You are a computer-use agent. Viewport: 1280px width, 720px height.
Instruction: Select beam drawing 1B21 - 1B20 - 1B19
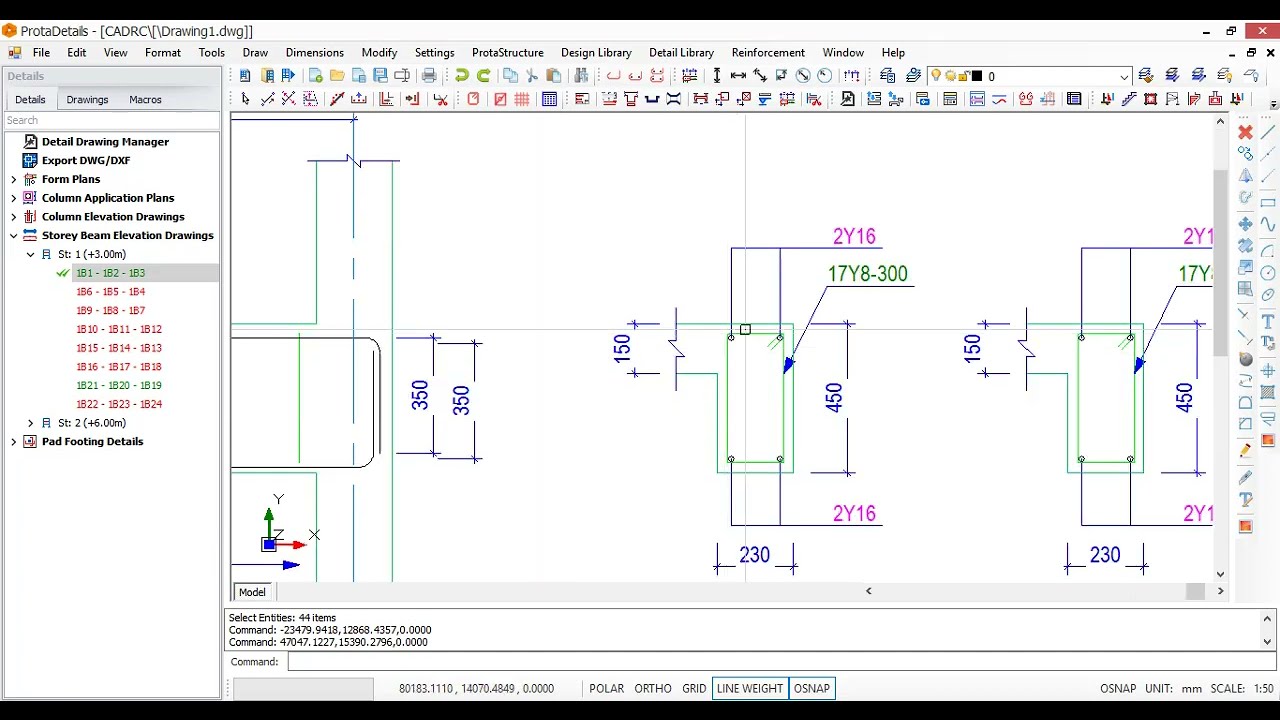(119, 385)
